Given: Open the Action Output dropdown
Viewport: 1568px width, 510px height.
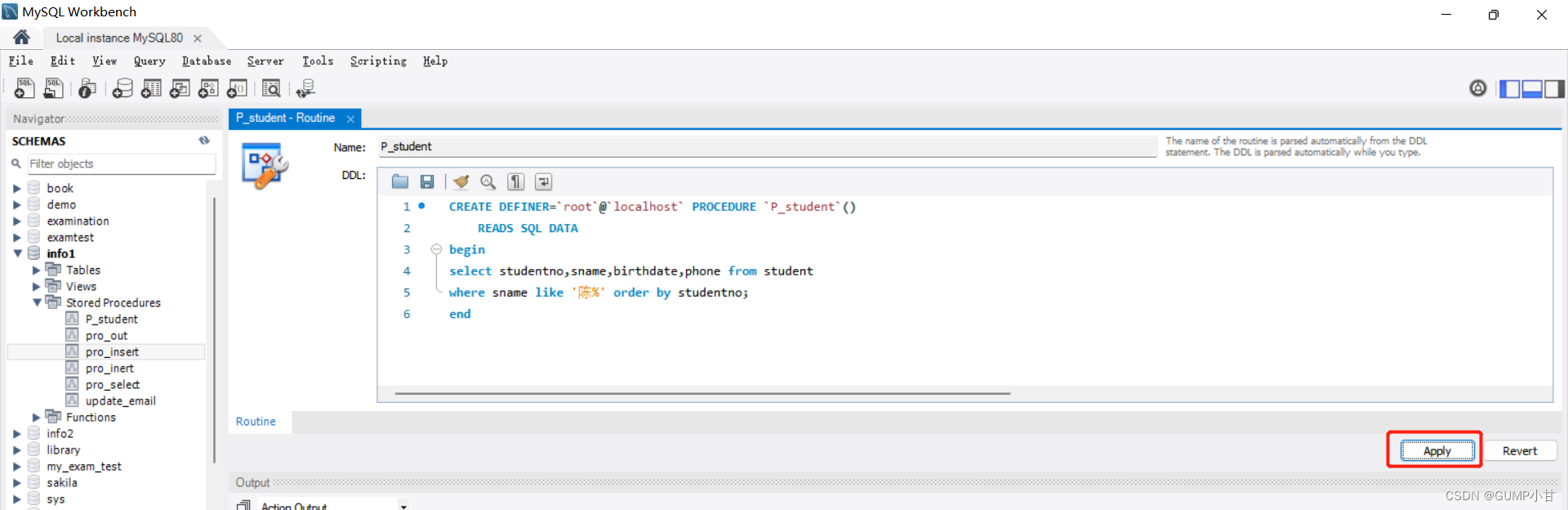Looking at the screenshot, I should (403, 506).
